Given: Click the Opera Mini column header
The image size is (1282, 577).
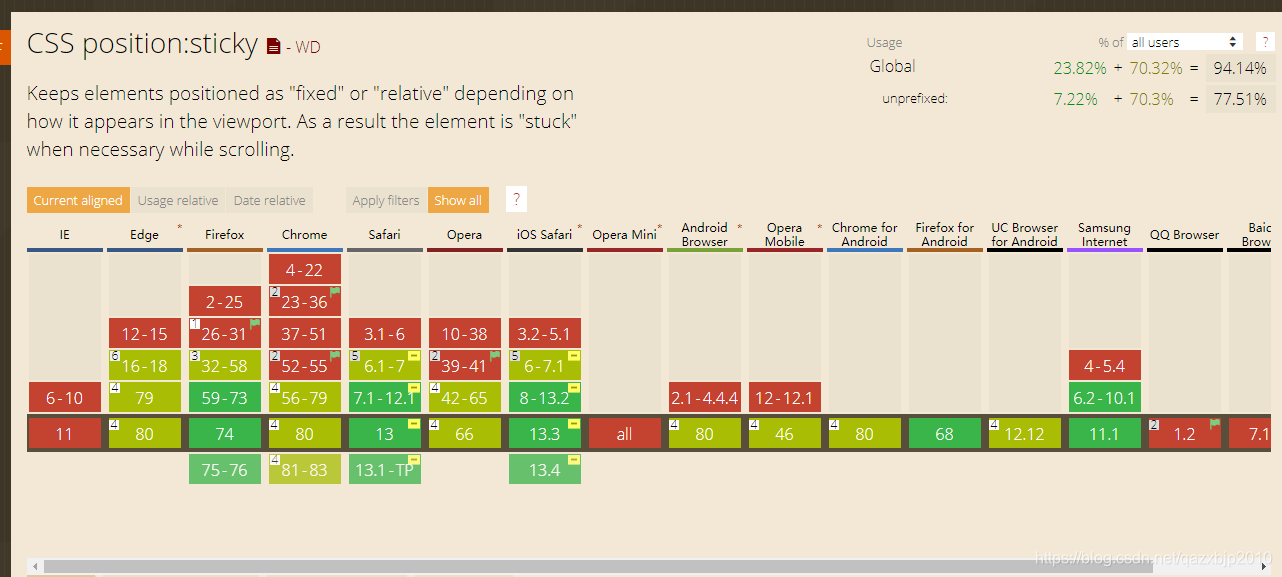Looking at the screenshot, I should tap(624, 235).
